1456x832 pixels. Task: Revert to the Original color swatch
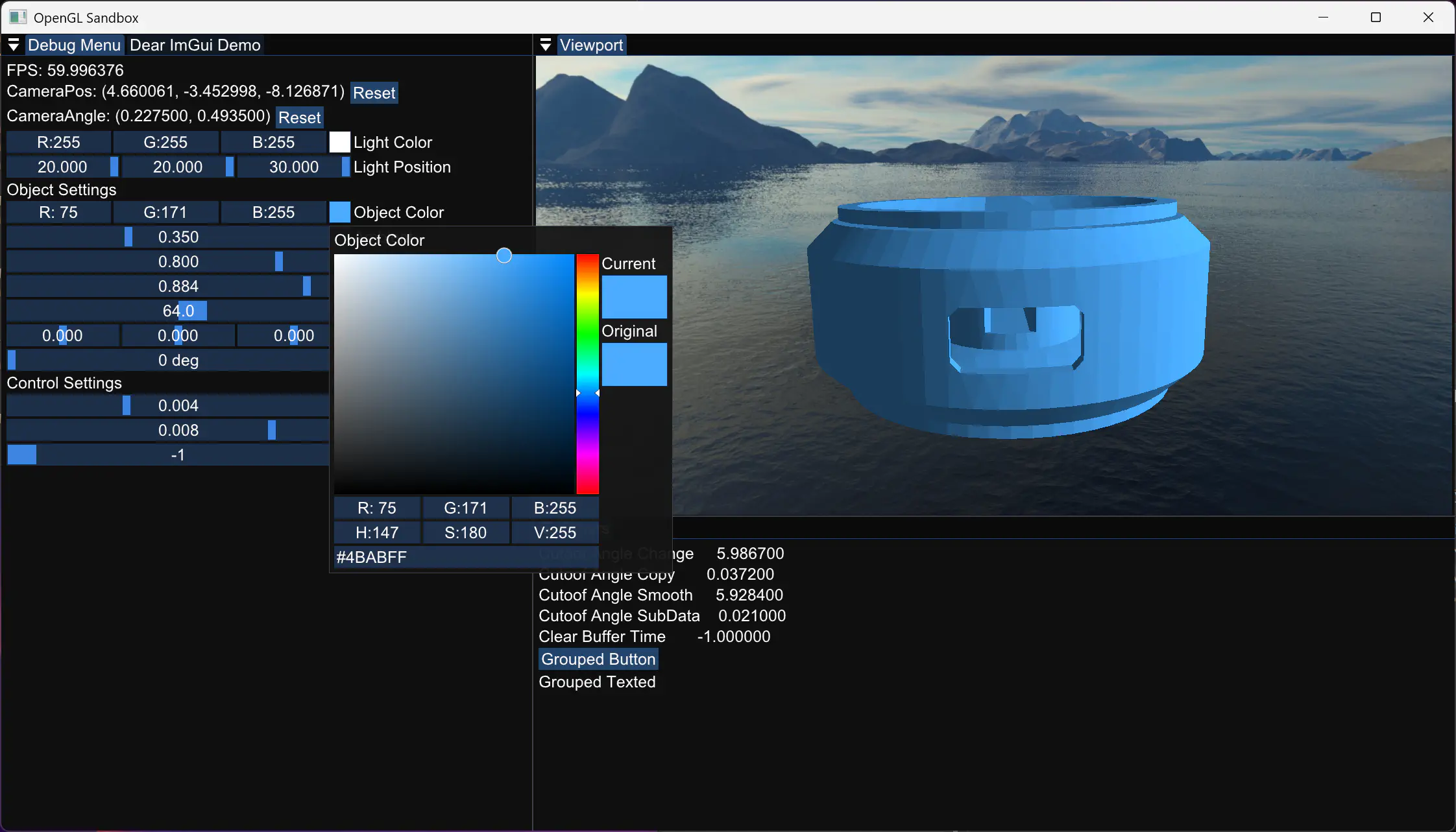point(634,364)
